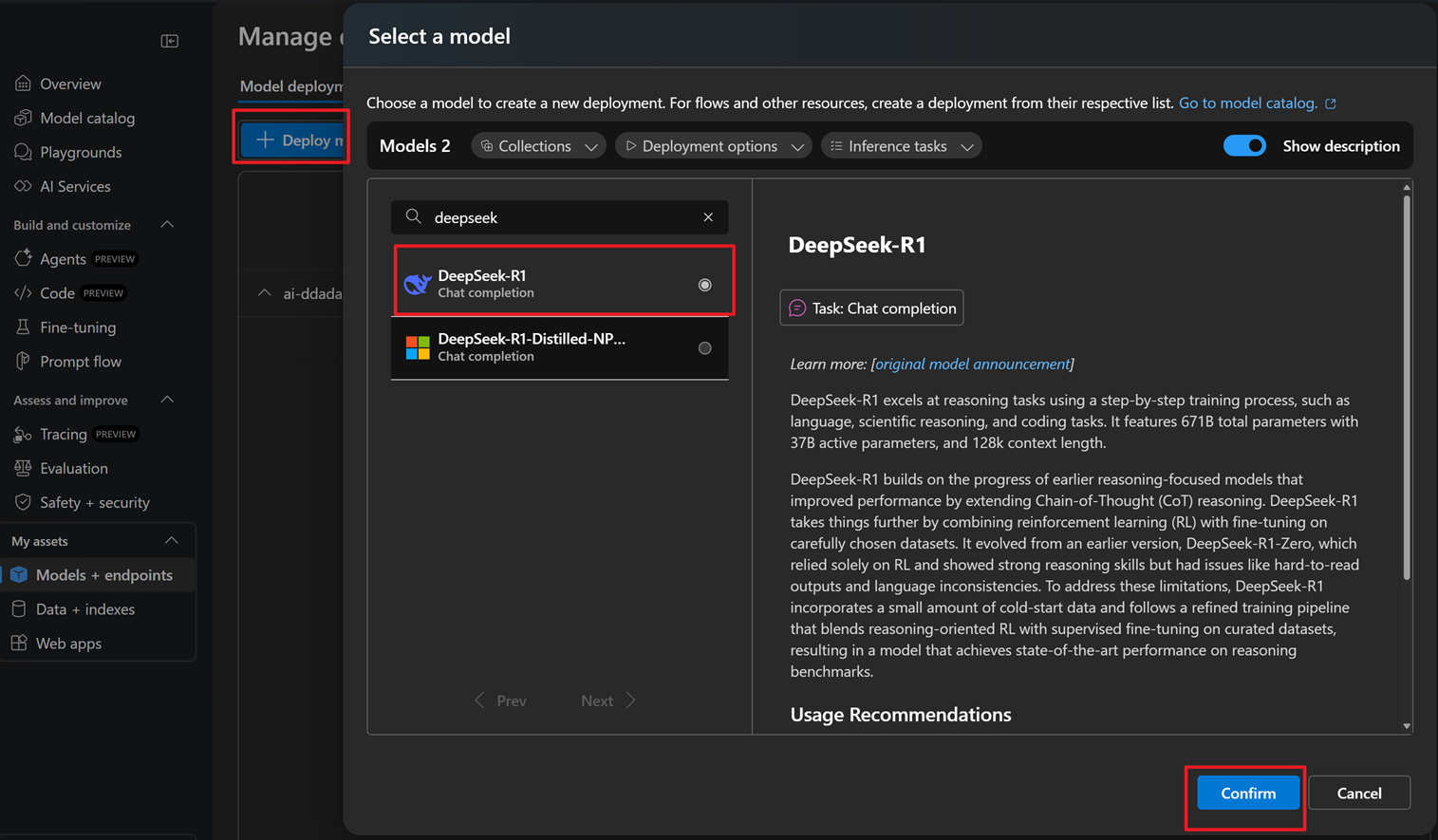Screen dimensions: 1438x840
Task: Follow the original model announcement link
Action: point(972,364)
